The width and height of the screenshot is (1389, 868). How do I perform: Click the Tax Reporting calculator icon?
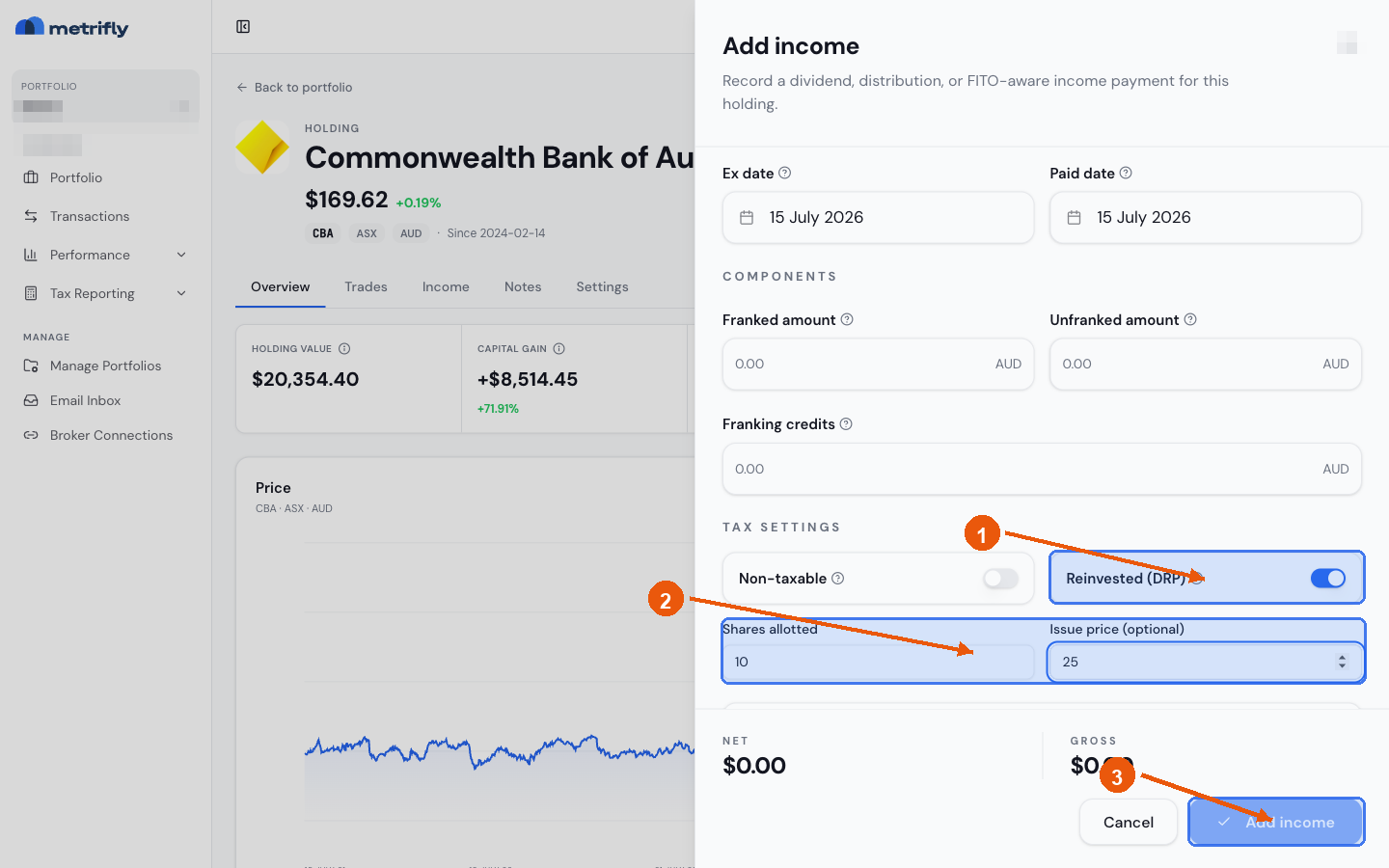[31, 293]
